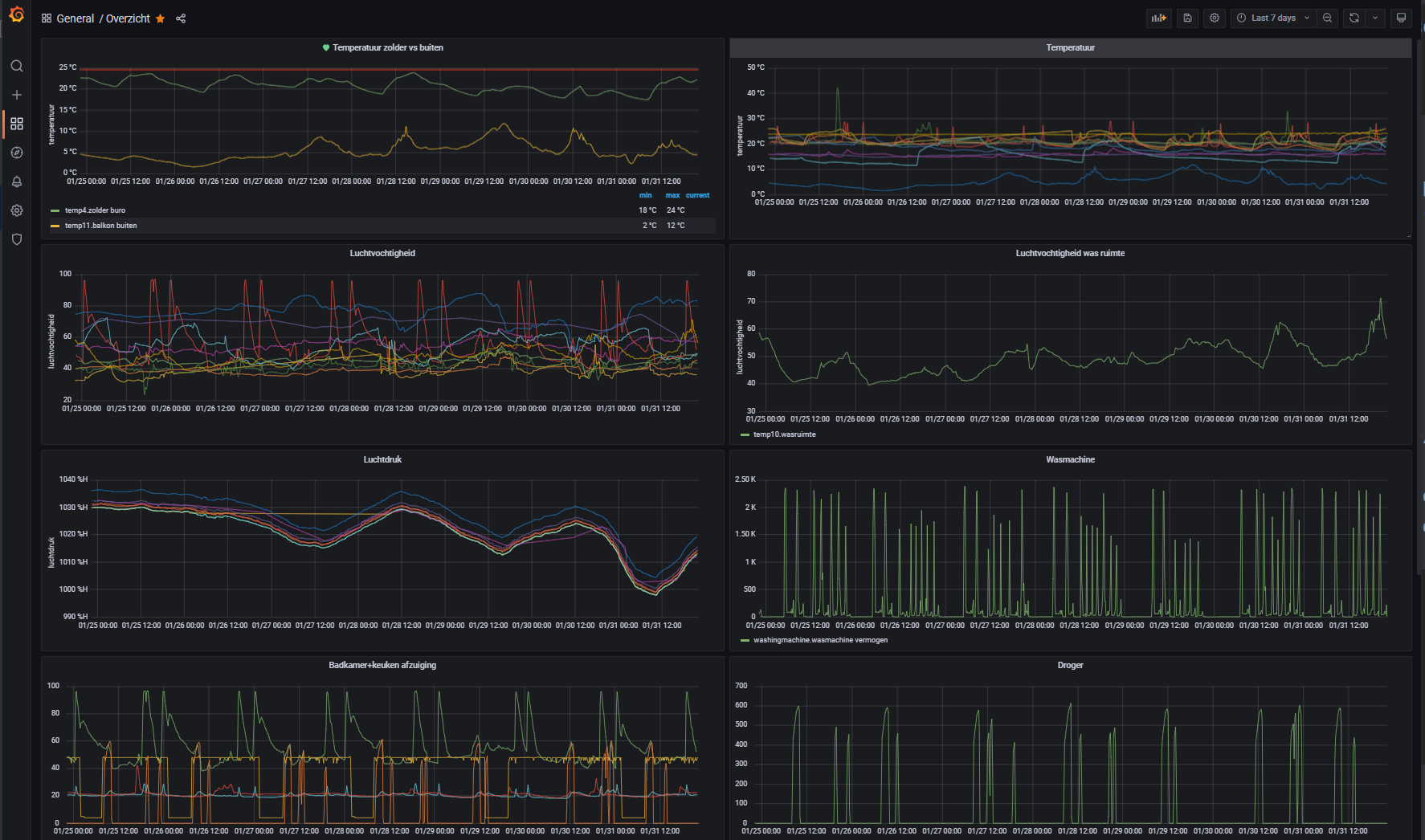Click the create plus icon in sidebar
The image size is (1425, 840).
17,95
